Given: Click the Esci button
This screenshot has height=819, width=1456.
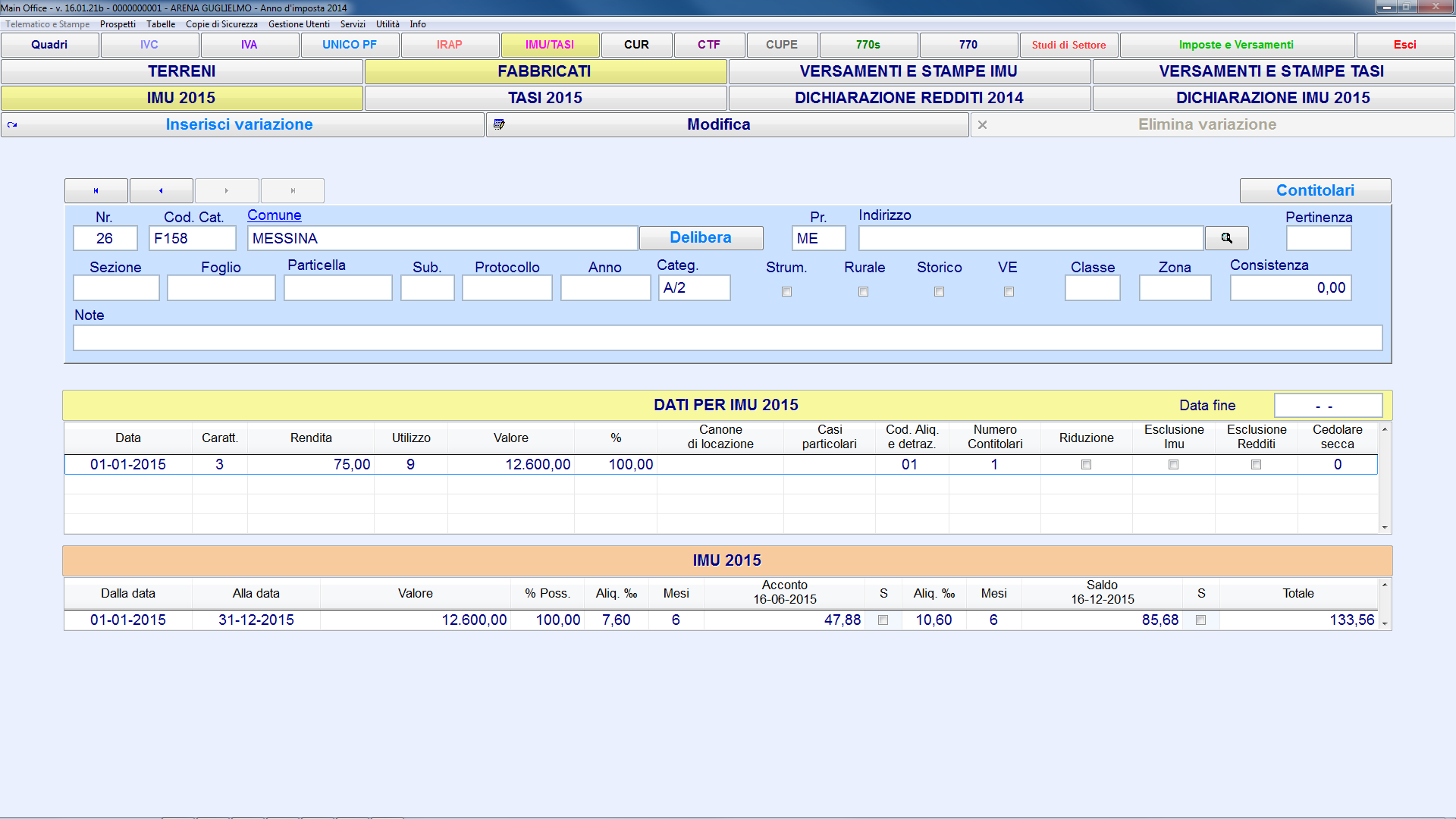Looking at the screenshot, I should (x=1405, y=45).
